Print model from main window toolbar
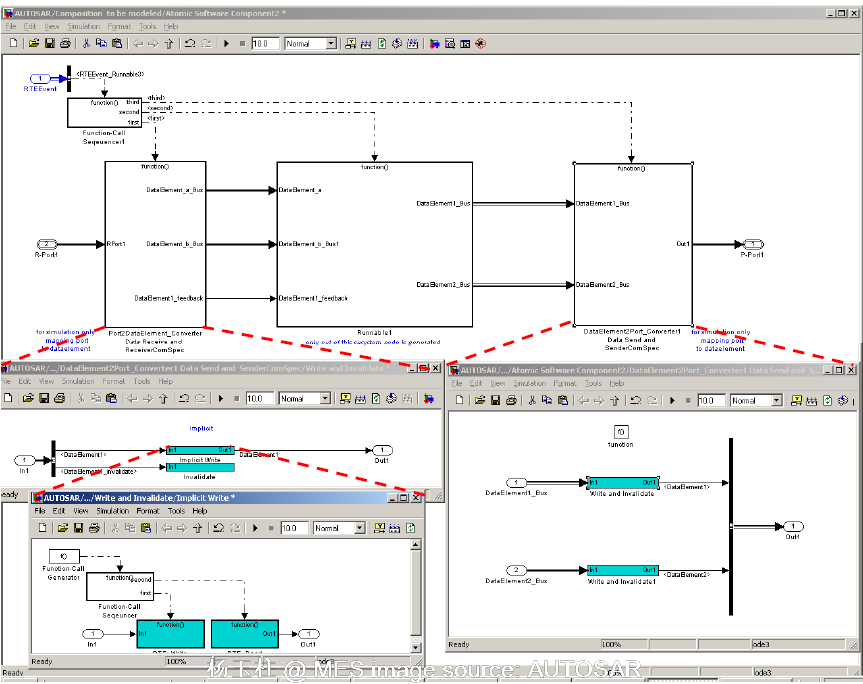The height and width of the screenshot is (684, 863). point(65,43)
